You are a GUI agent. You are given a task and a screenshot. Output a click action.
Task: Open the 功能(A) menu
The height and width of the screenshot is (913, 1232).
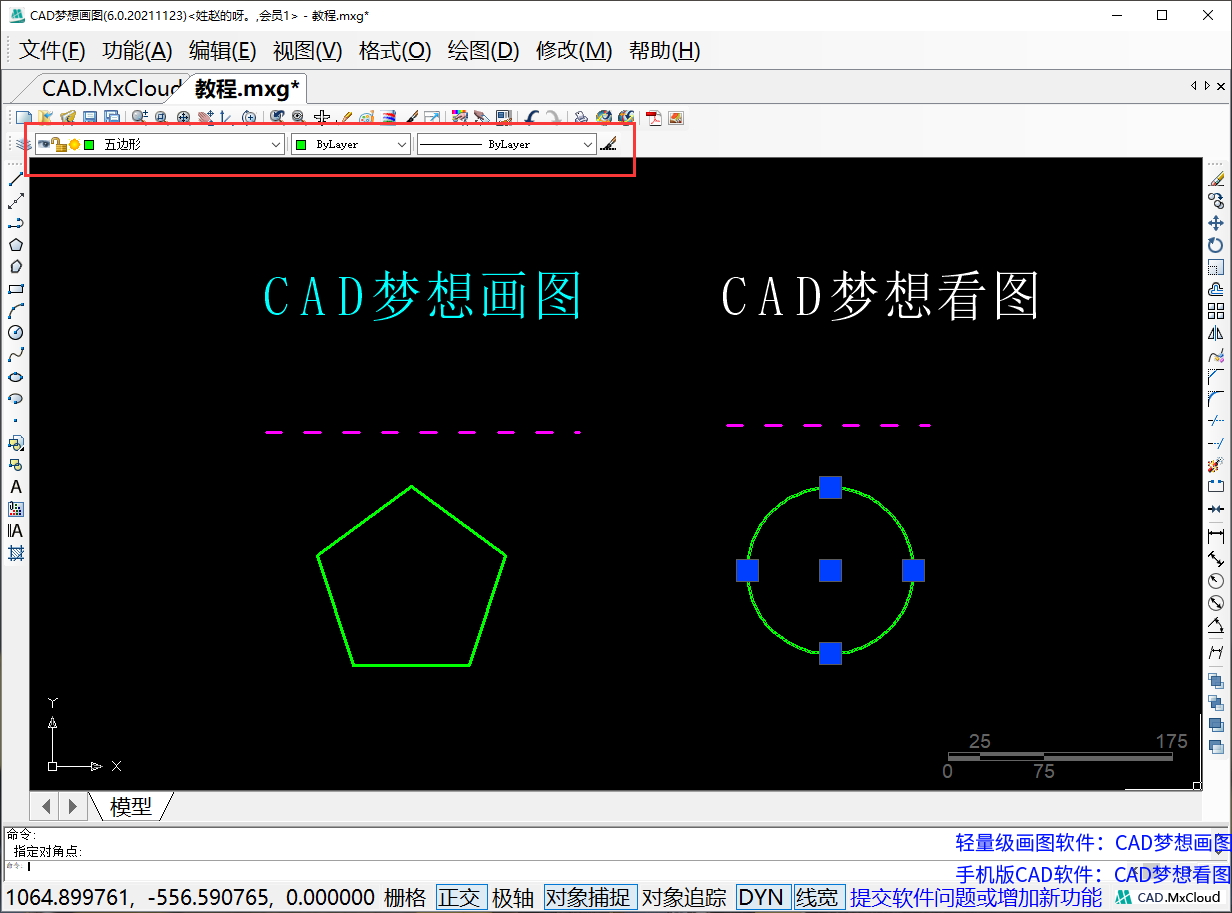coord(138,51)
